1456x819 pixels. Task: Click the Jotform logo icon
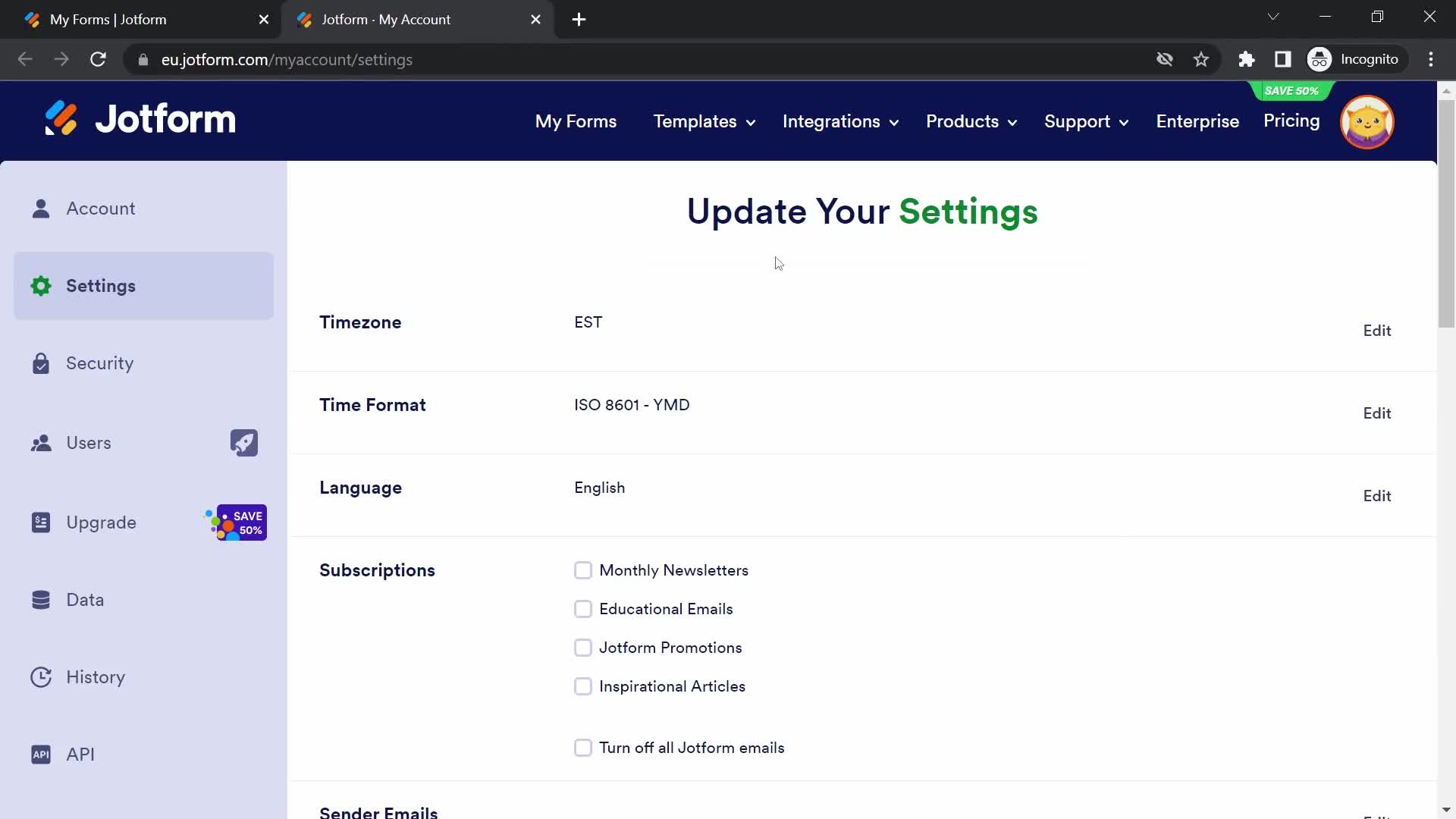point(62,120)
